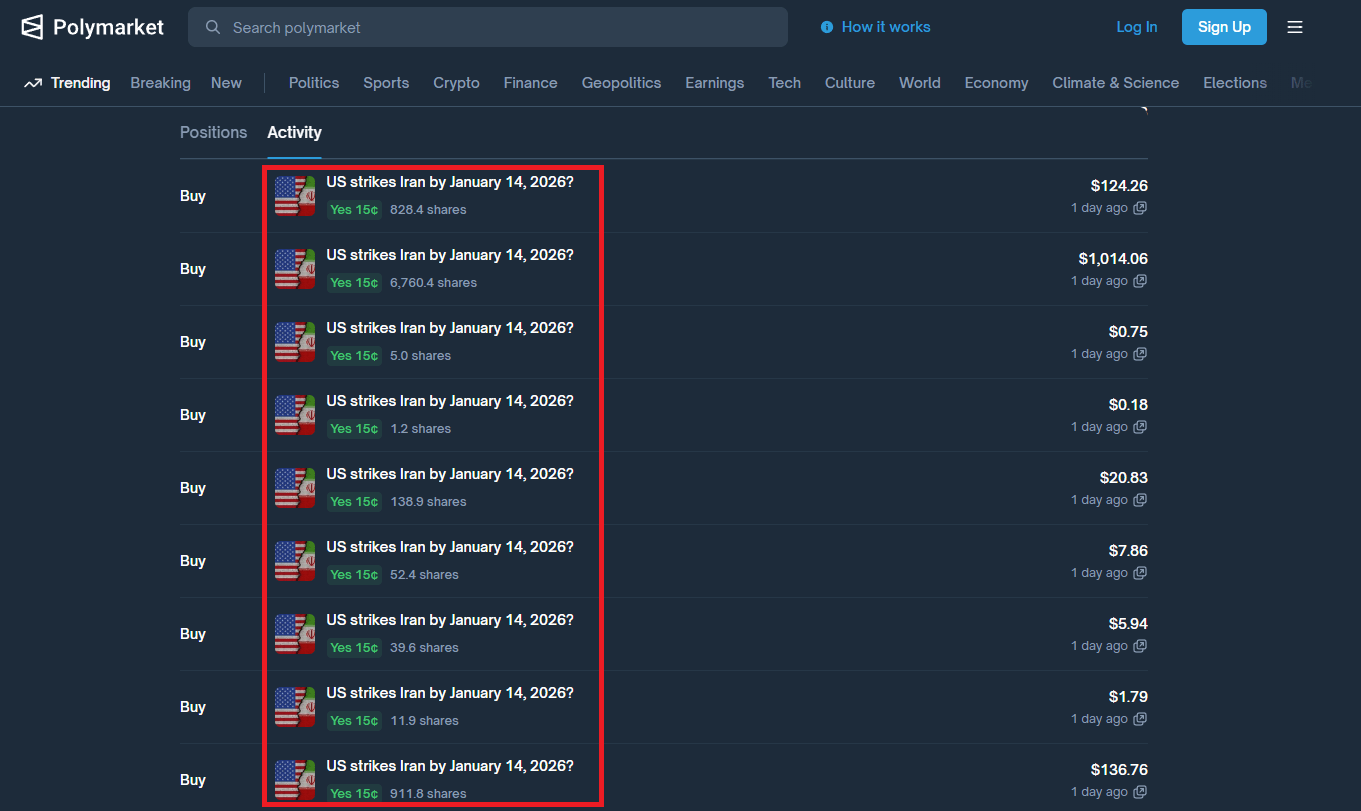Click flag thumbnail of the 1.2 shares trade
The width and height of the screenshot is (1361, 811).
295,415
